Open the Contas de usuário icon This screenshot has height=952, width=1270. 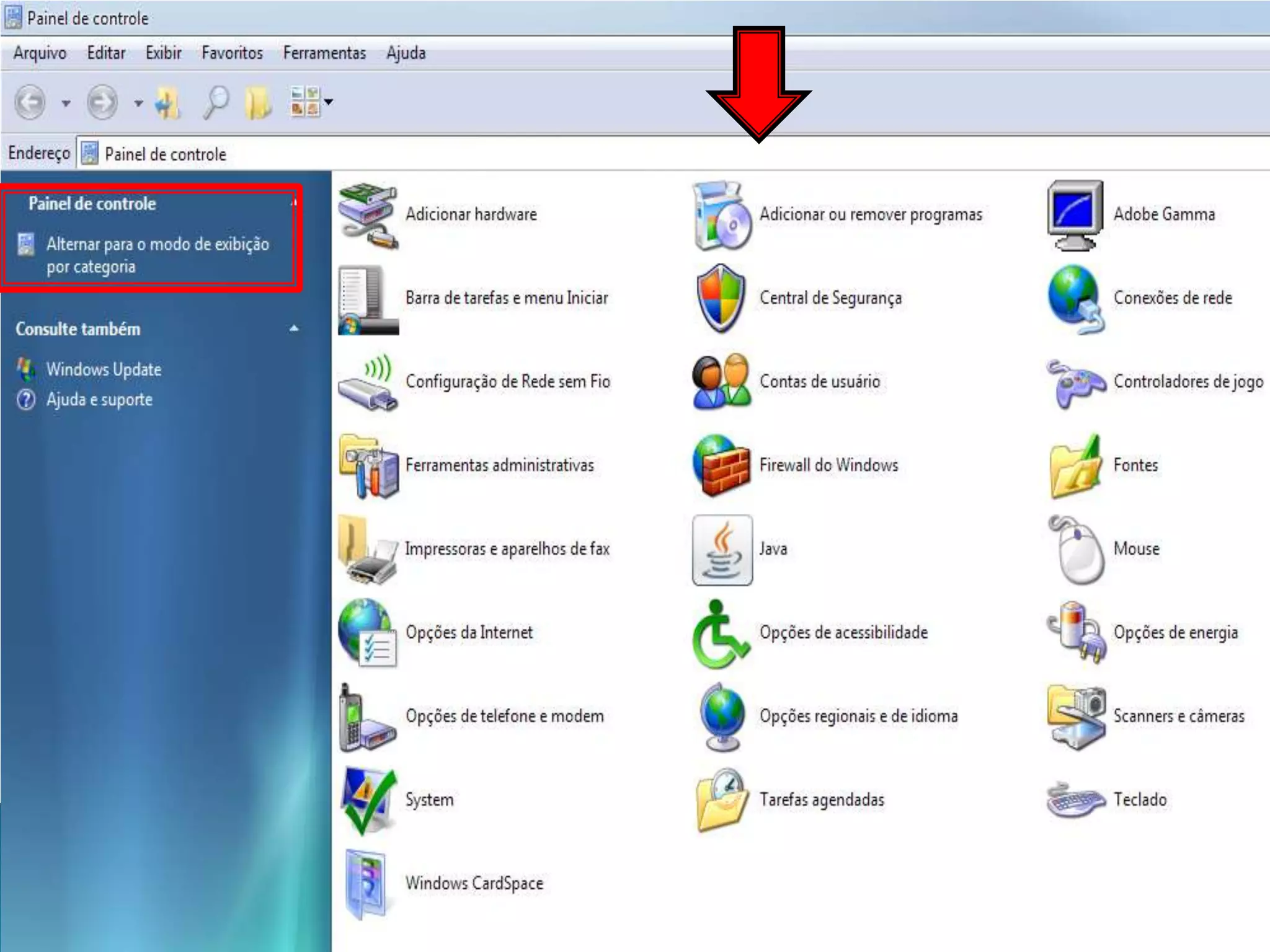(x=721, y=382)
